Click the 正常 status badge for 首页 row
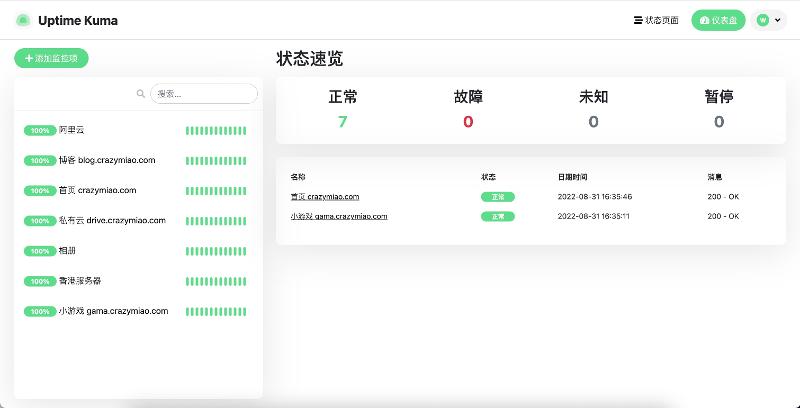The width and height of the screenshot is (800, 408). (497, 197)
